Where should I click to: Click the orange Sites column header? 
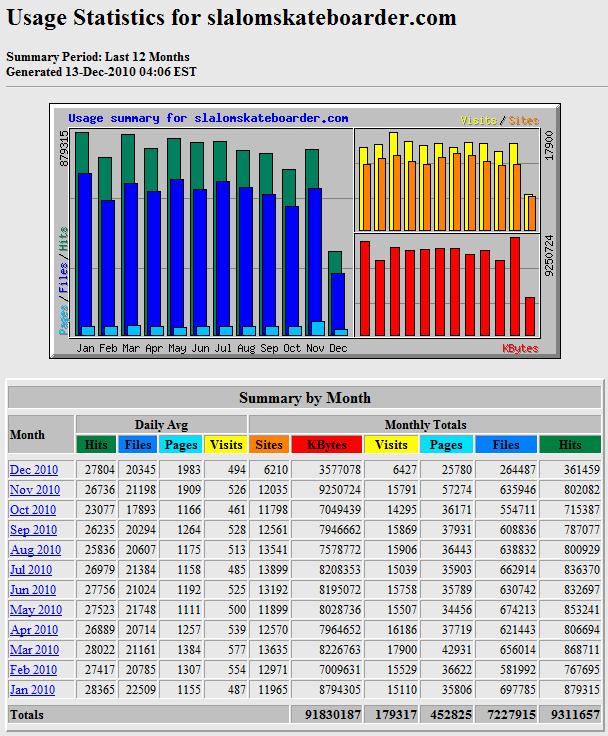(268, 445)
